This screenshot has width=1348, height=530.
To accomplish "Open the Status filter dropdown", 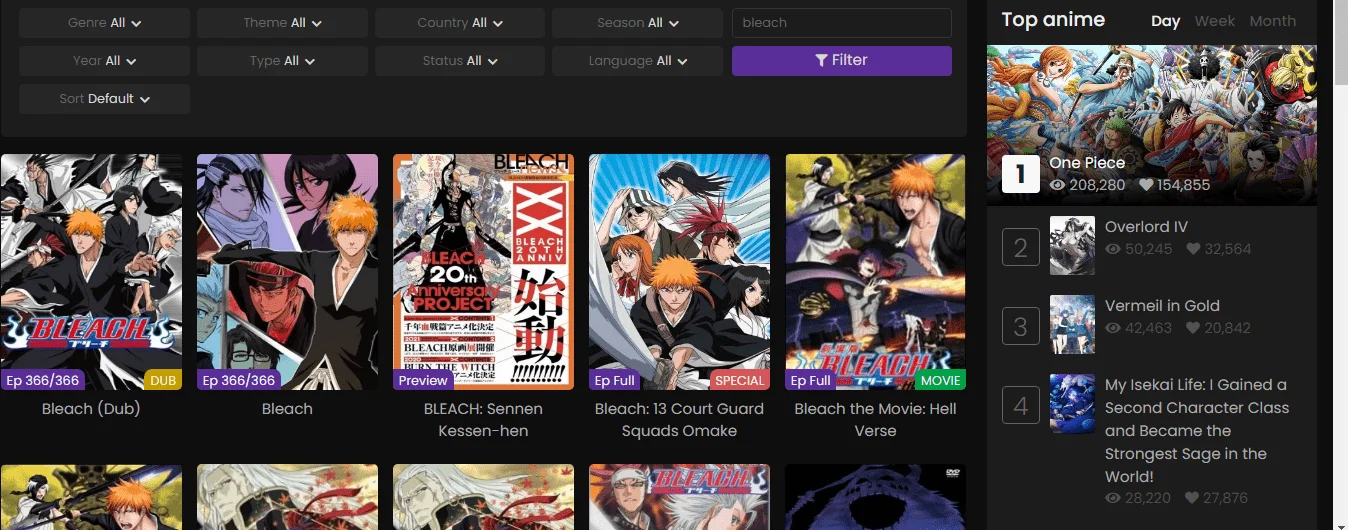I will (460, 60).
